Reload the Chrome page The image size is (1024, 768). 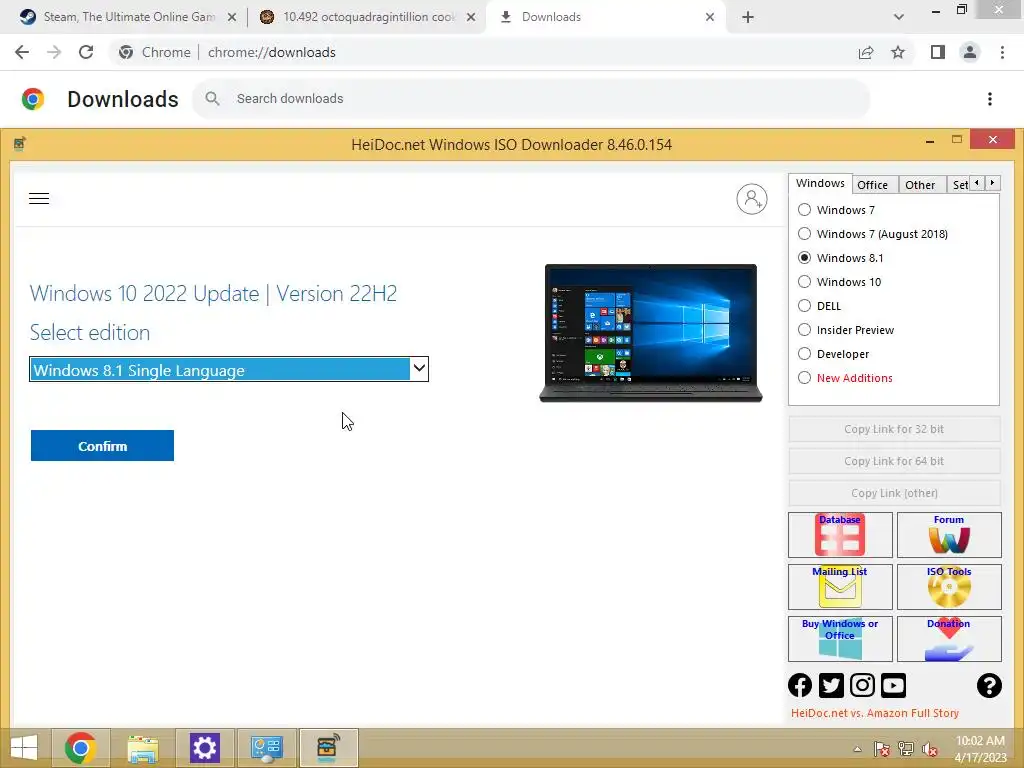tap(86, 52)
